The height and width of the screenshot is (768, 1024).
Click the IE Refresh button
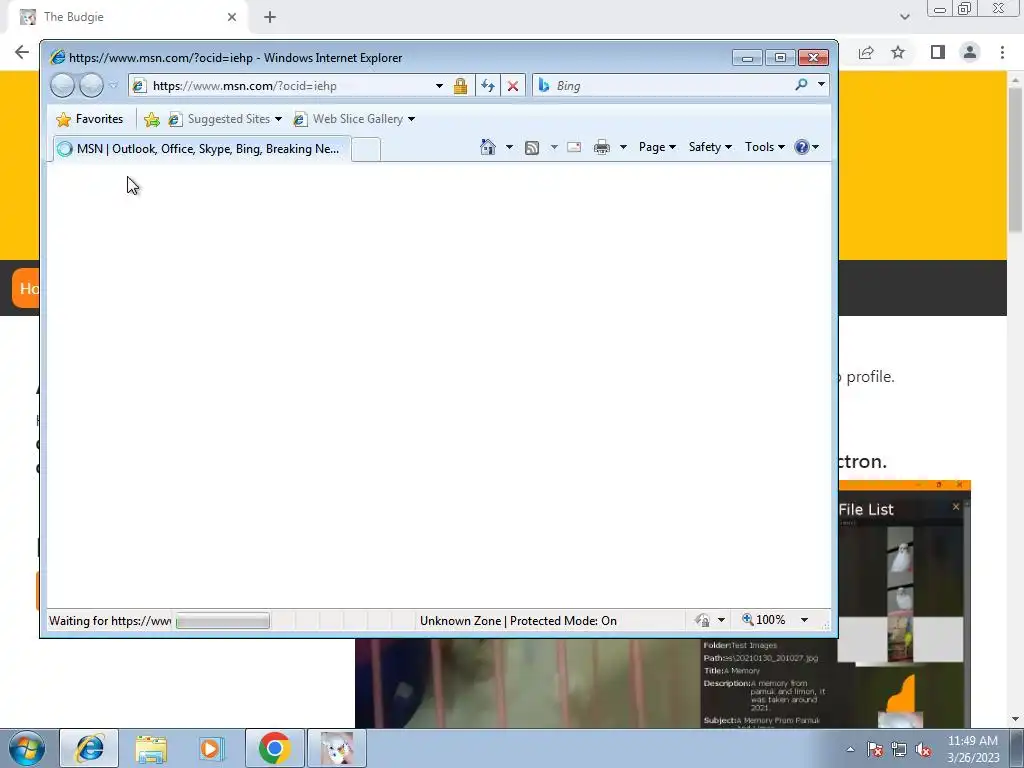(488, 86)
